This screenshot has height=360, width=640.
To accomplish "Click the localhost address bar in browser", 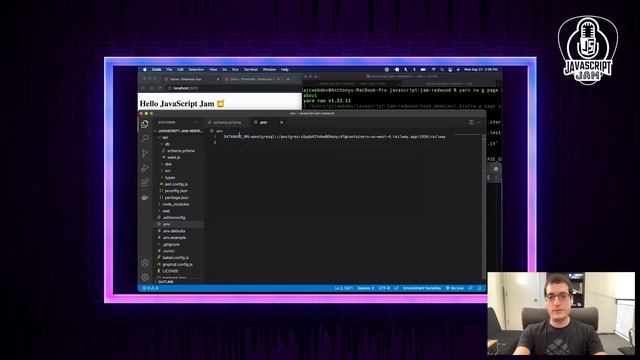I will coord(233,88).
